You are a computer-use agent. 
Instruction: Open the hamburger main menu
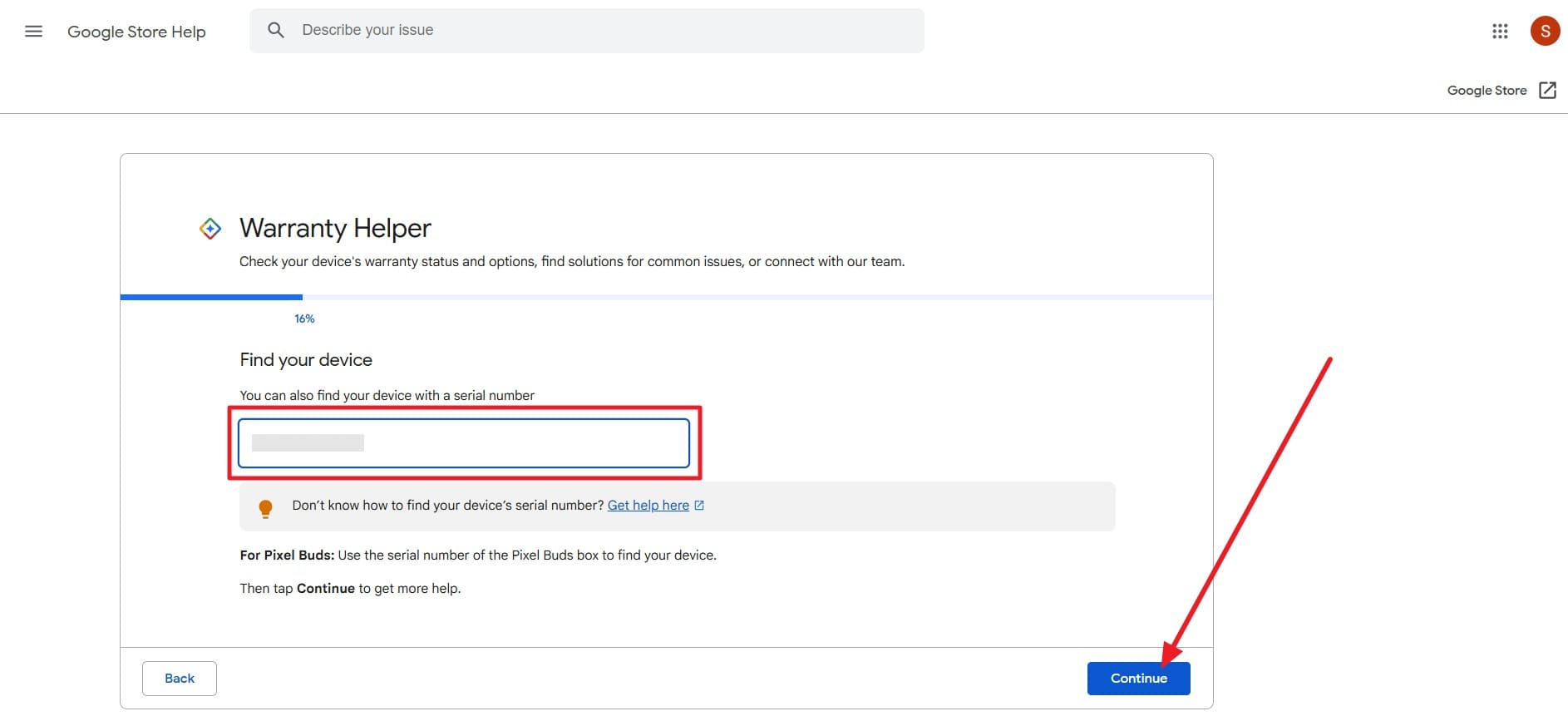tap(33, 32)
